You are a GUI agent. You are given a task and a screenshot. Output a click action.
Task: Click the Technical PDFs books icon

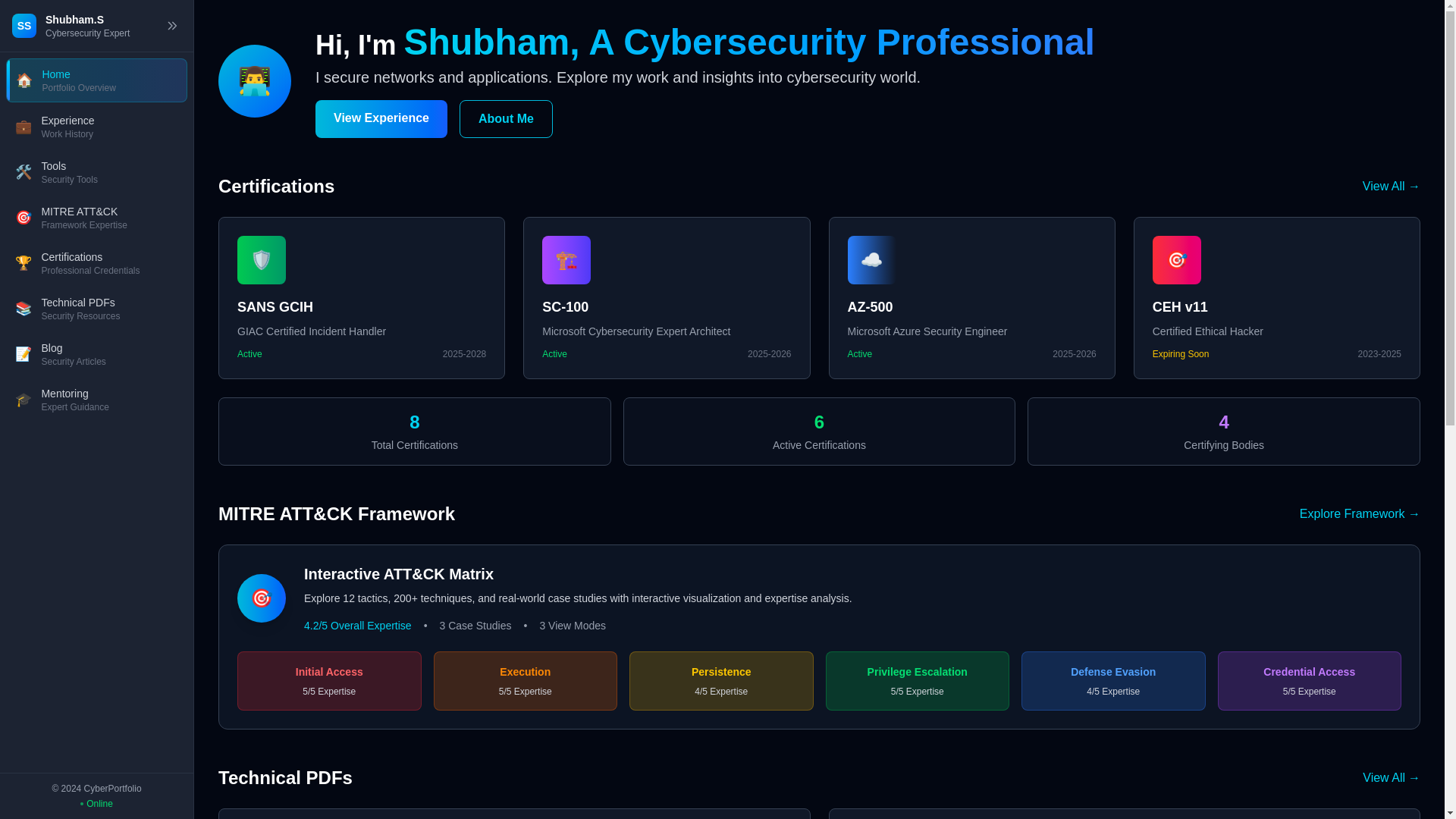pos(24,309)
